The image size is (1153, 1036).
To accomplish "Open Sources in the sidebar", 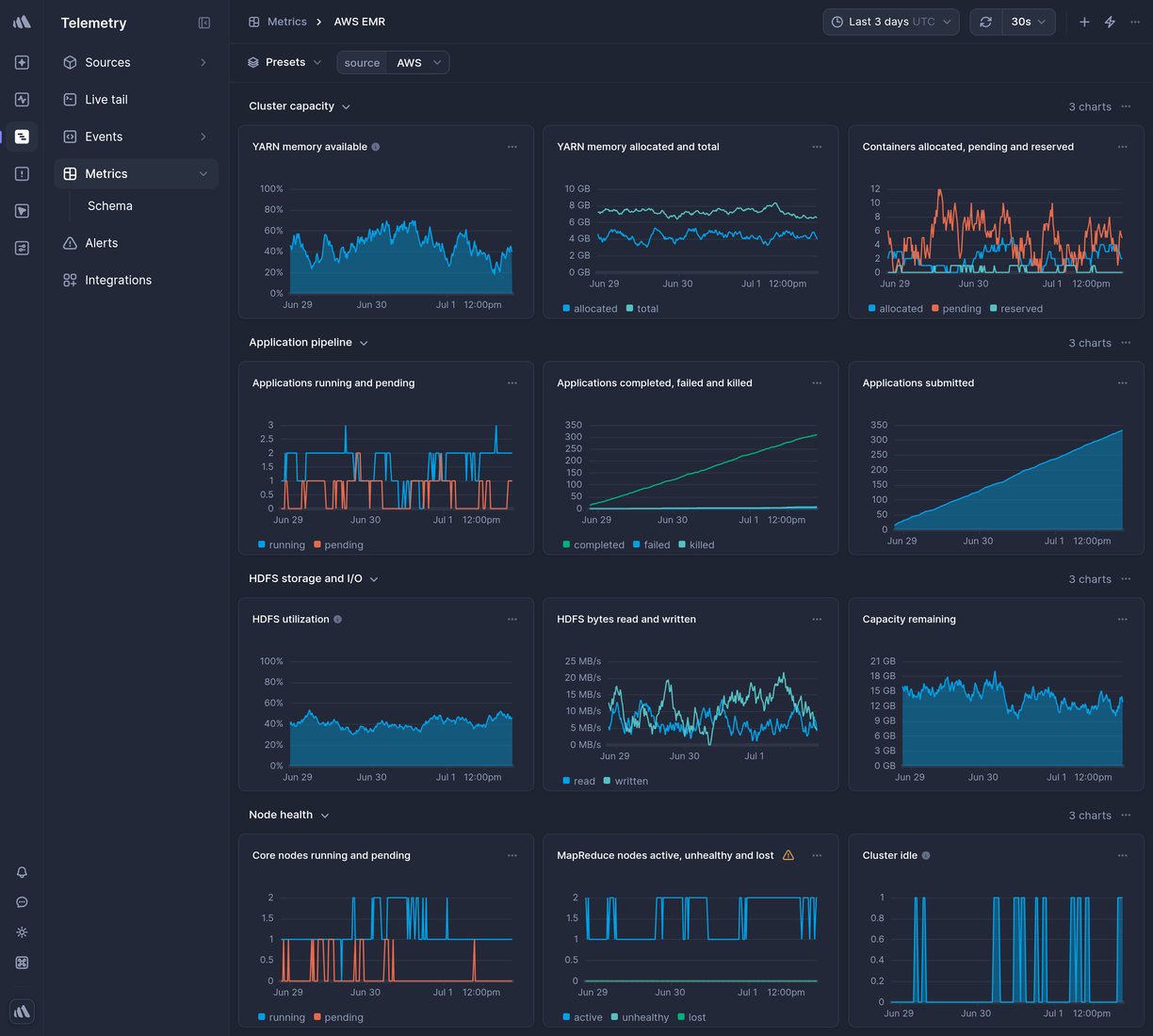I will coord(136,62).
